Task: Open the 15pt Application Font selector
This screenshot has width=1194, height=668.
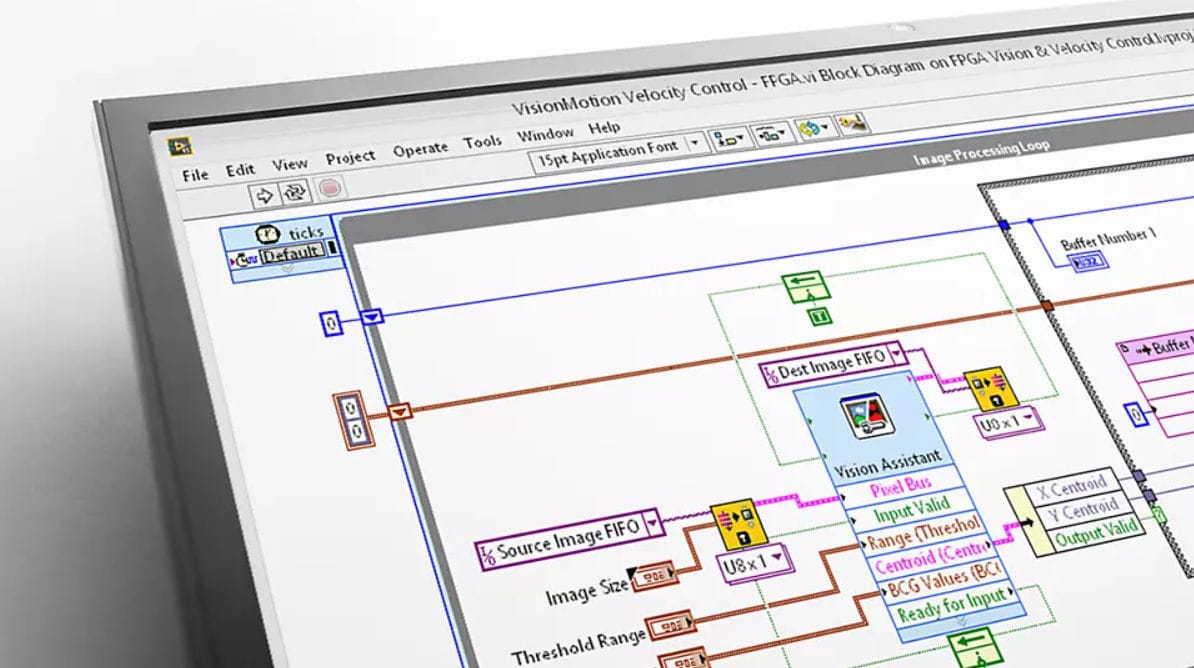Action: (x=610, y=155)
